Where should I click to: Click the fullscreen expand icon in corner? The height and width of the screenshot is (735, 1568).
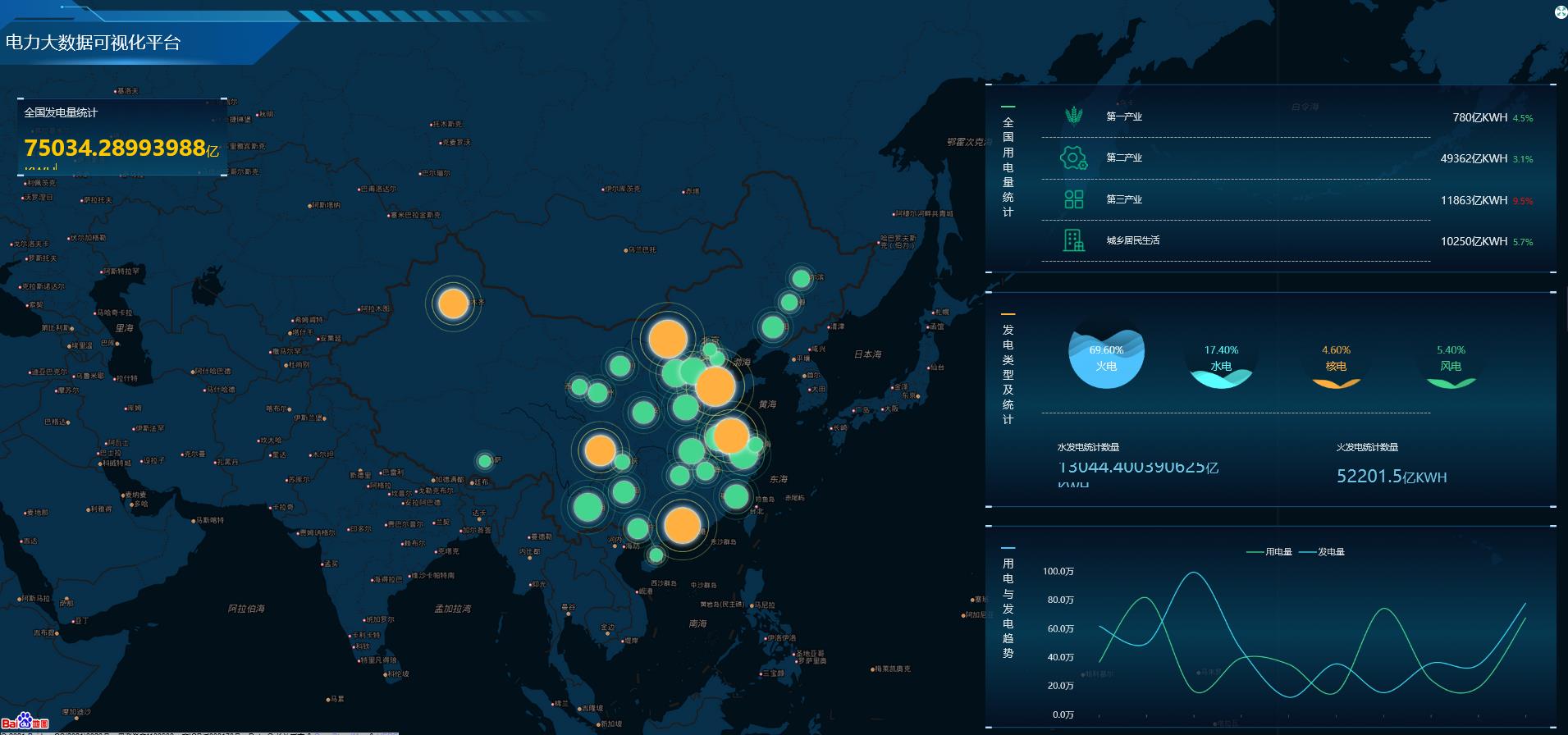[1560, 11]
